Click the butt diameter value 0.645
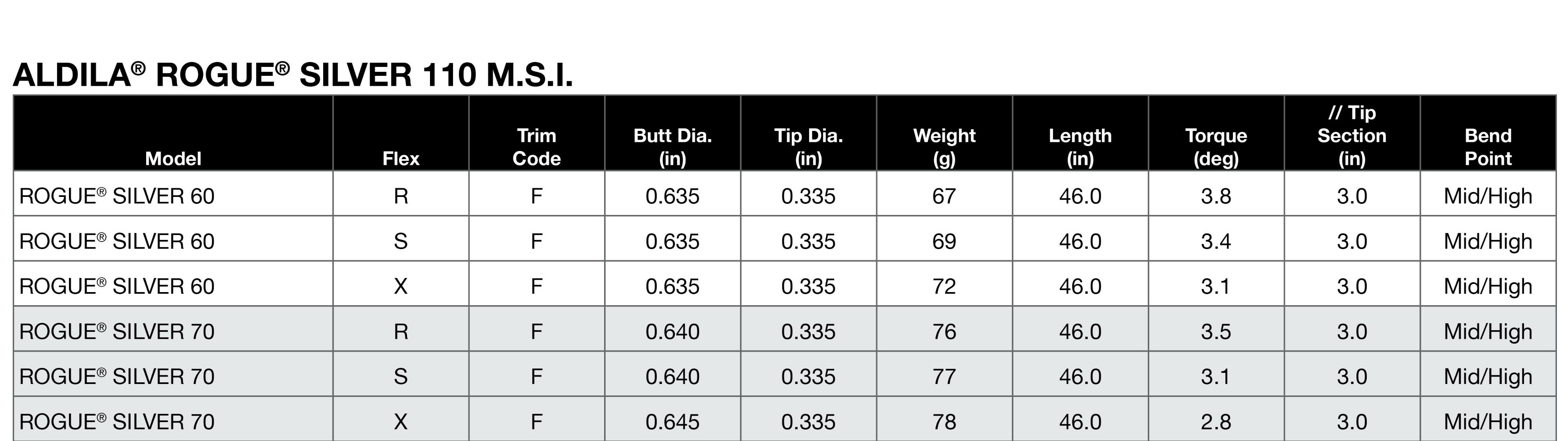1568x441 pixels. (x=672, y=422)
